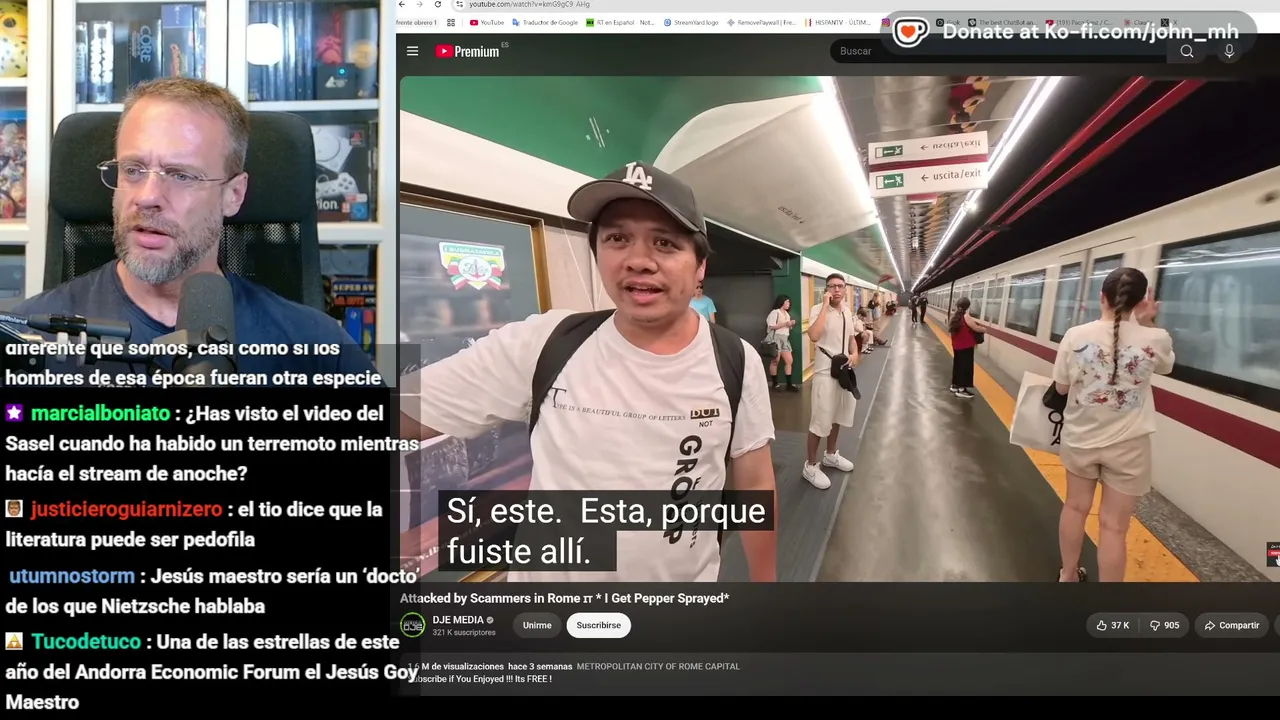The image size is (1280, 720).
Task: Click the 'frente obrero 1' bookmark
Action: point(417,22)
